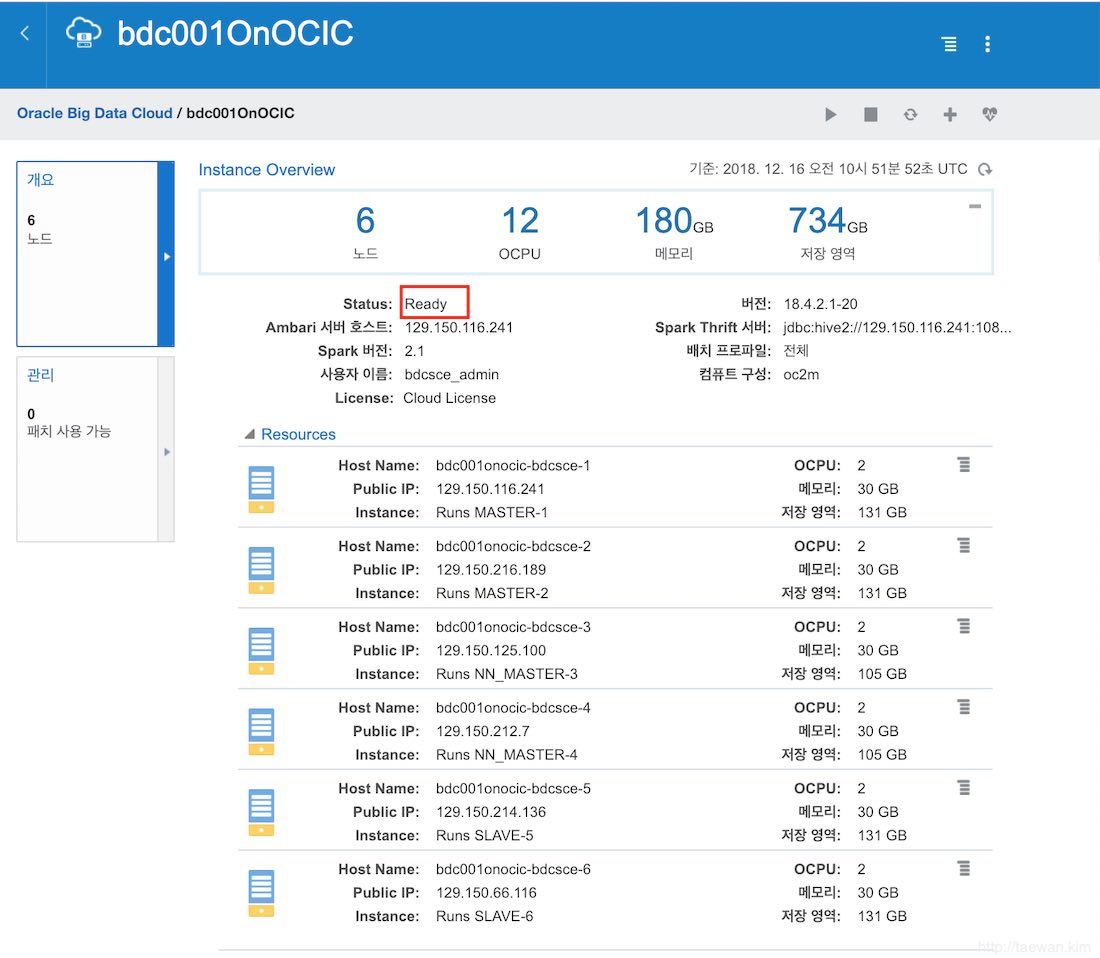Click public IP 129.150.216.189

[x=491, y=569]
